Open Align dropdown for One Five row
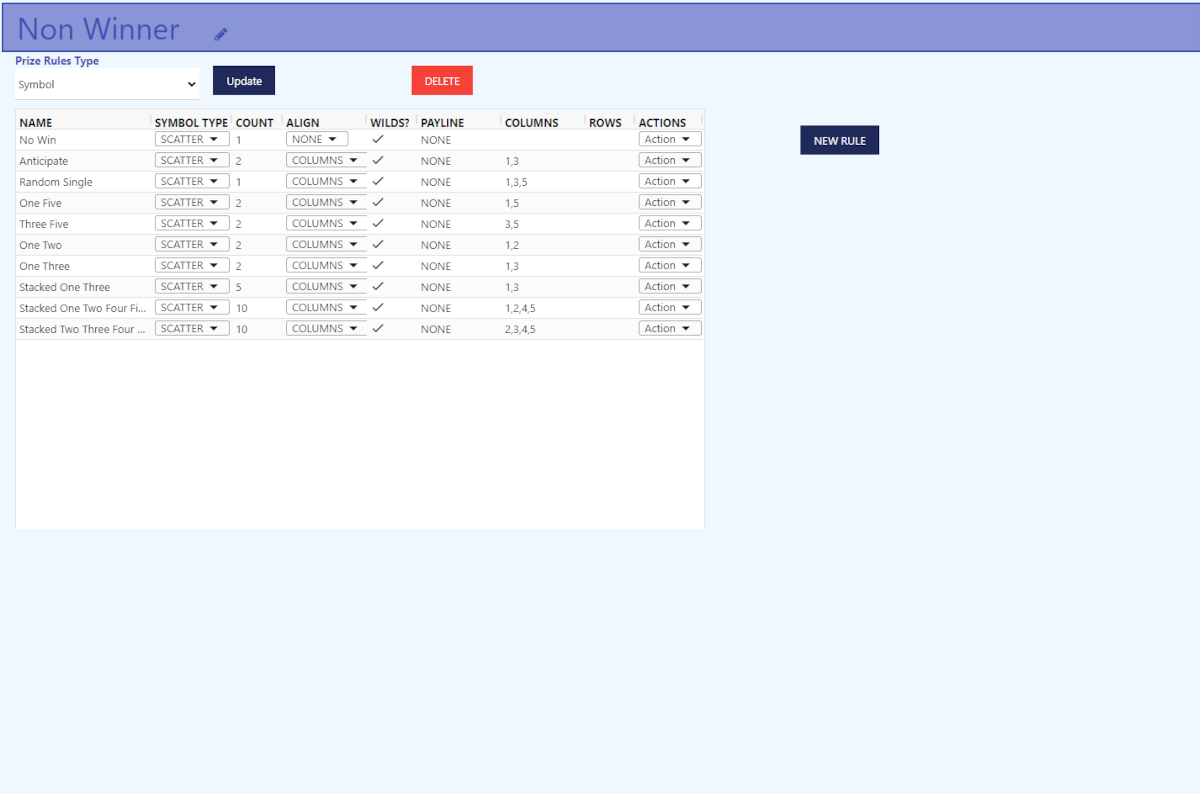 [326, 202]
